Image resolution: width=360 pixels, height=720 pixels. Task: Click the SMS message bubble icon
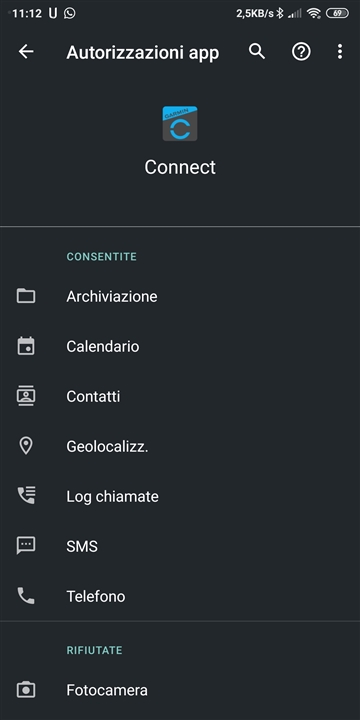coord(26,546)
